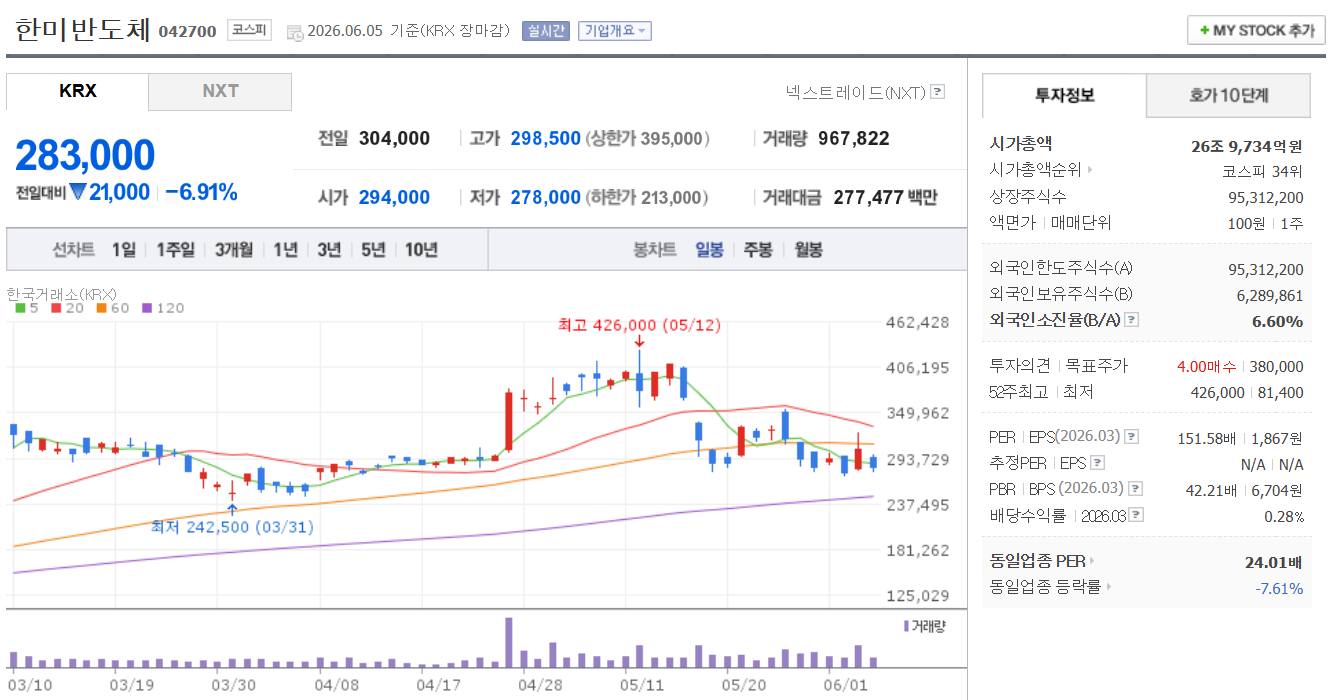Toggle the 실시간 real-time button
1330x700 pixels.
click(x=545, y=31)
